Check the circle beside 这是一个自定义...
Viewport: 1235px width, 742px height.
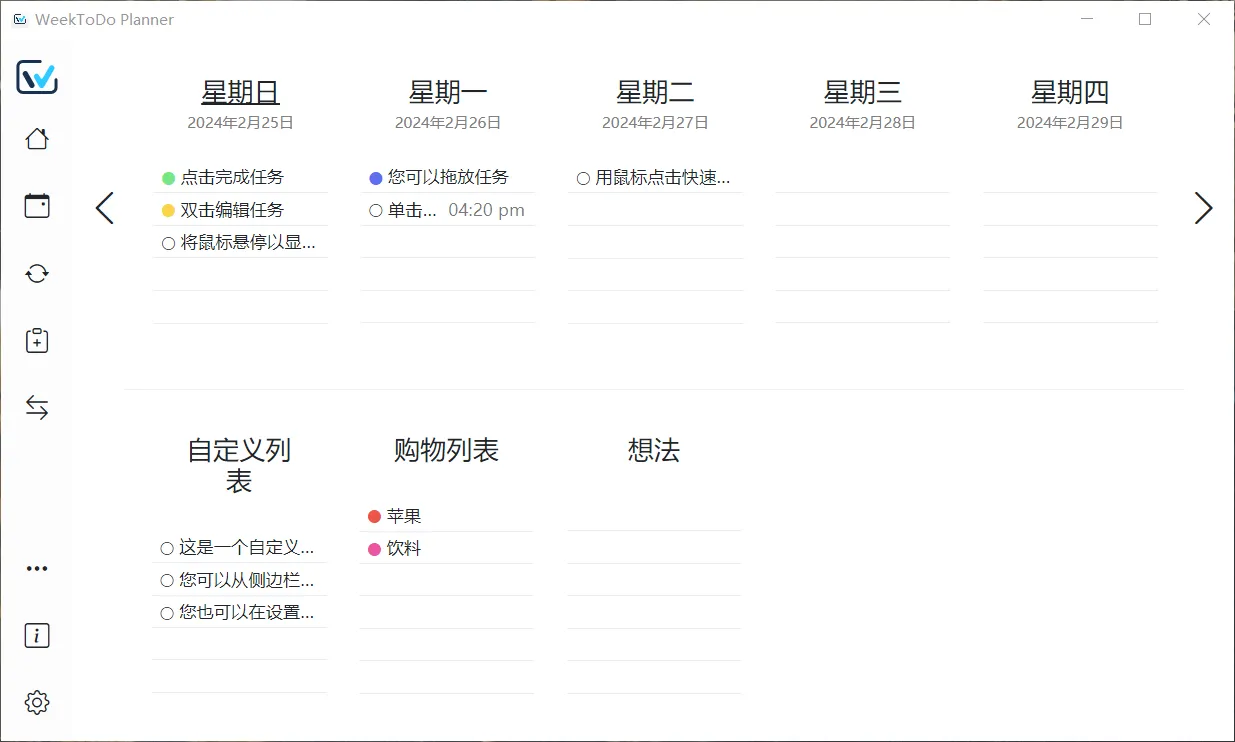[167, 548]
